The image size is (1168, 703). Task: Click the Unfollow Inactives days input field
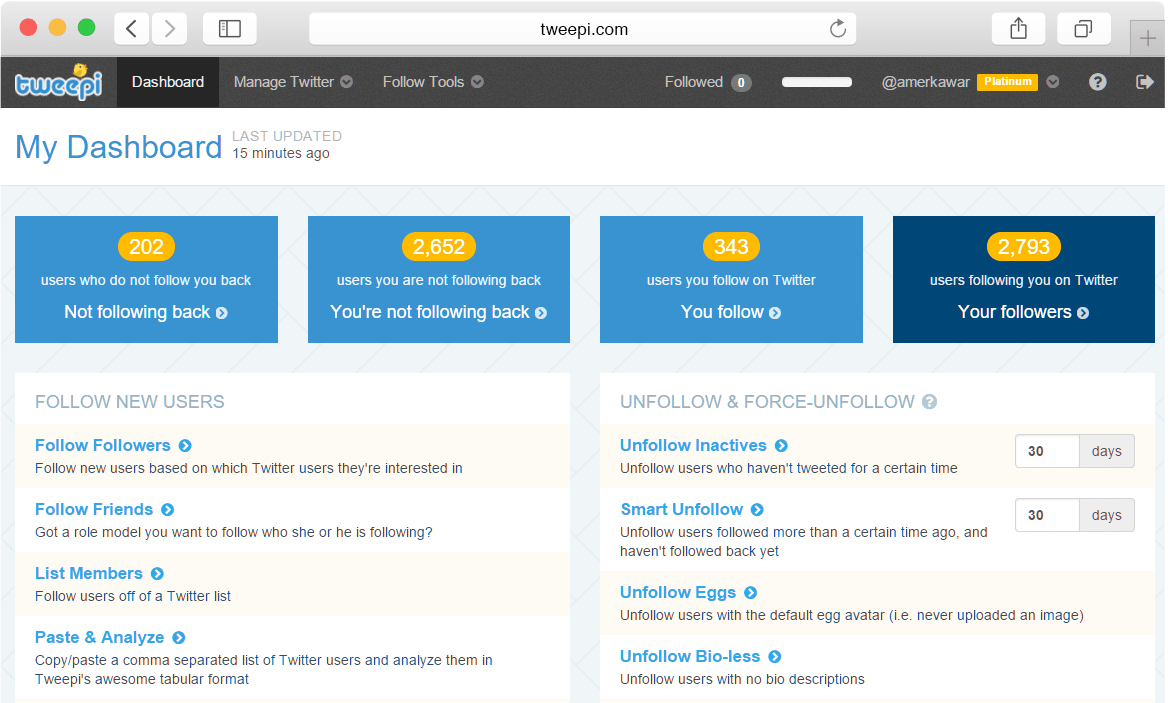pyautogui.click(x=1046, y=451)
